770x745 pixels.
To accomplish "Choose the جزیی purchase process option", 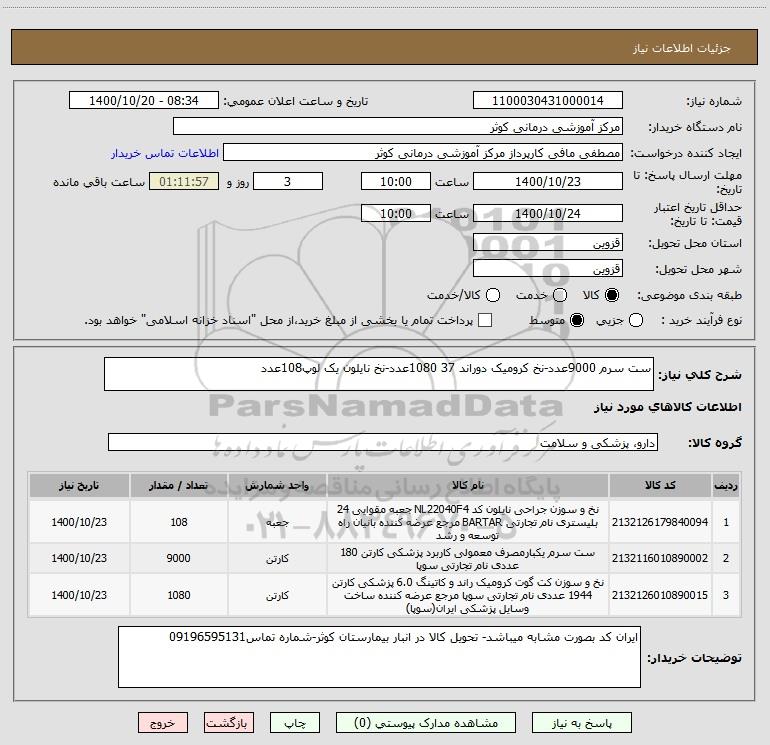I will [x=635, y=320].
